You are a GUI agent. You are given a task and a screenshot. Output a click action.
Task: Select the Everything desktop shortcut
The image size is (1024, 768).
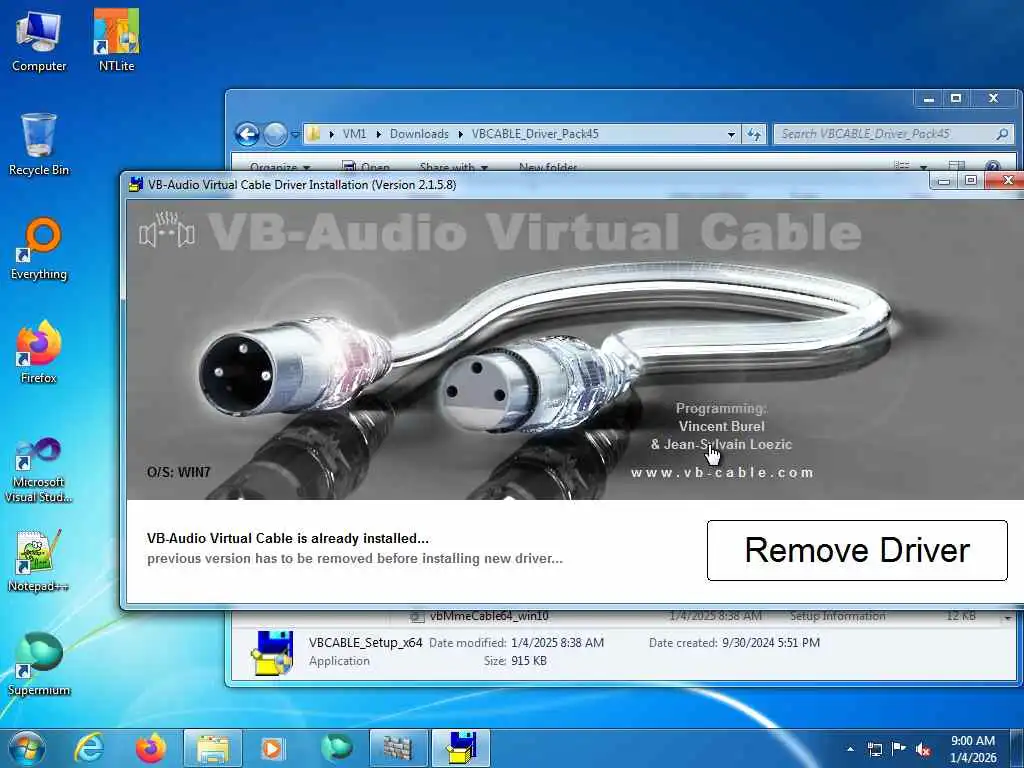click(x=39, y=249)
